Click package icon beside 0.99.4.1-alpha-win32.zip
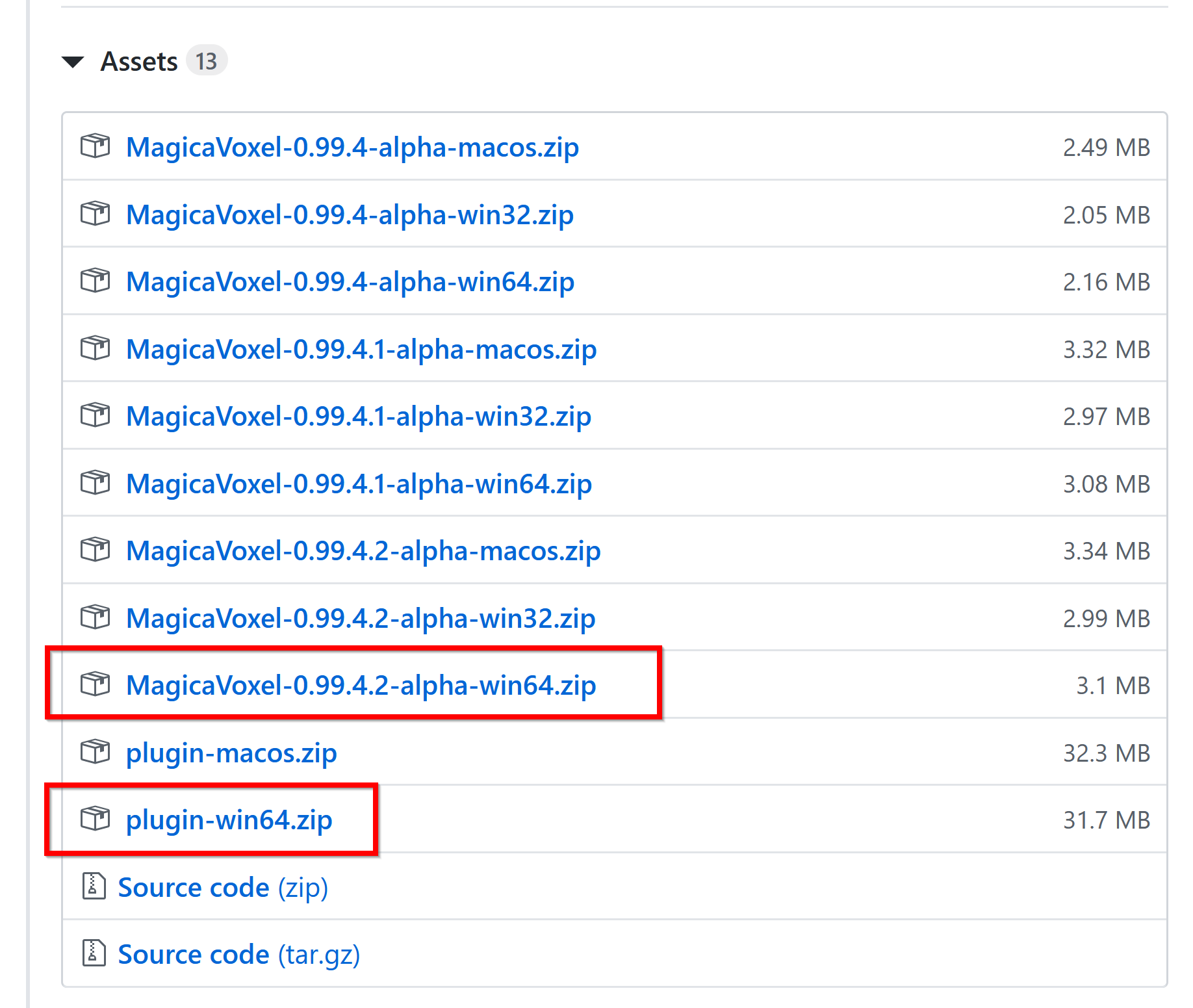1193x1008 pixels. 96,415
